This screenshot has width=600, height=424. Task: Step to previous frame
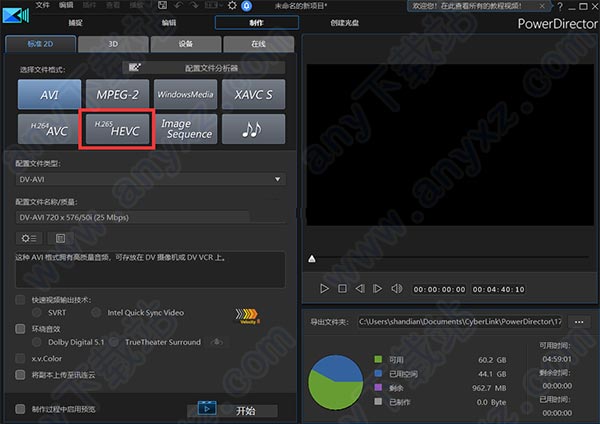[360, 289]
